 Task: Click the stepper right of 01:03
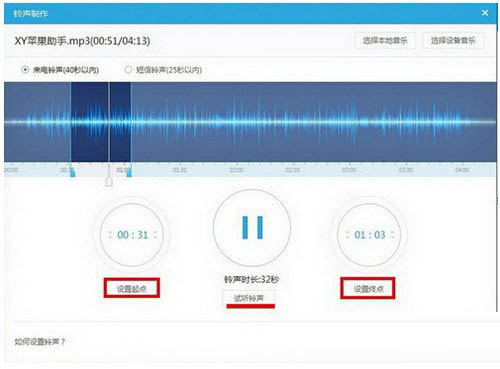point(392,235)
